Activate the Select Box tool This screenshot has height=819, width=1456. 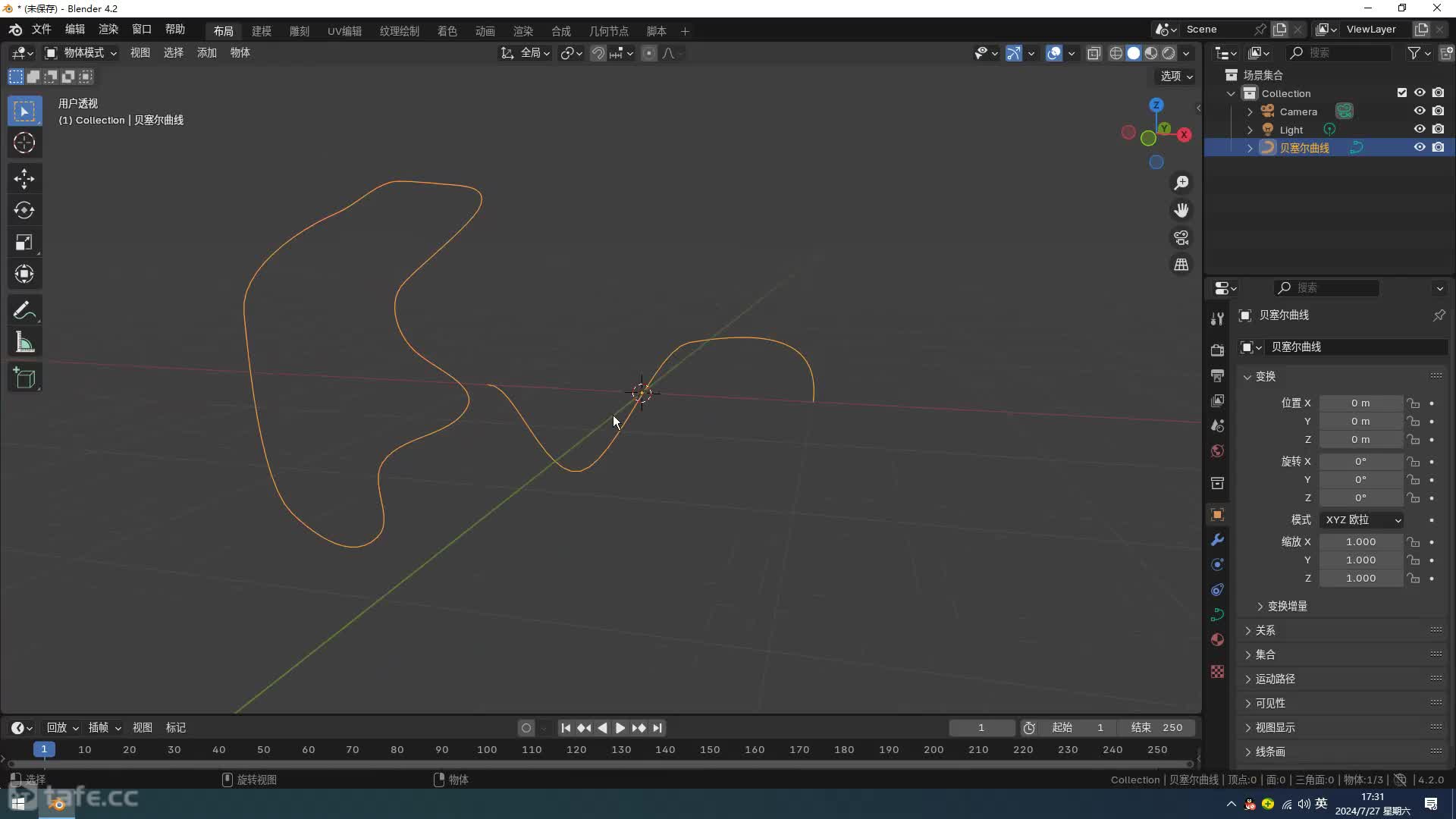click(x=24, y=111)
